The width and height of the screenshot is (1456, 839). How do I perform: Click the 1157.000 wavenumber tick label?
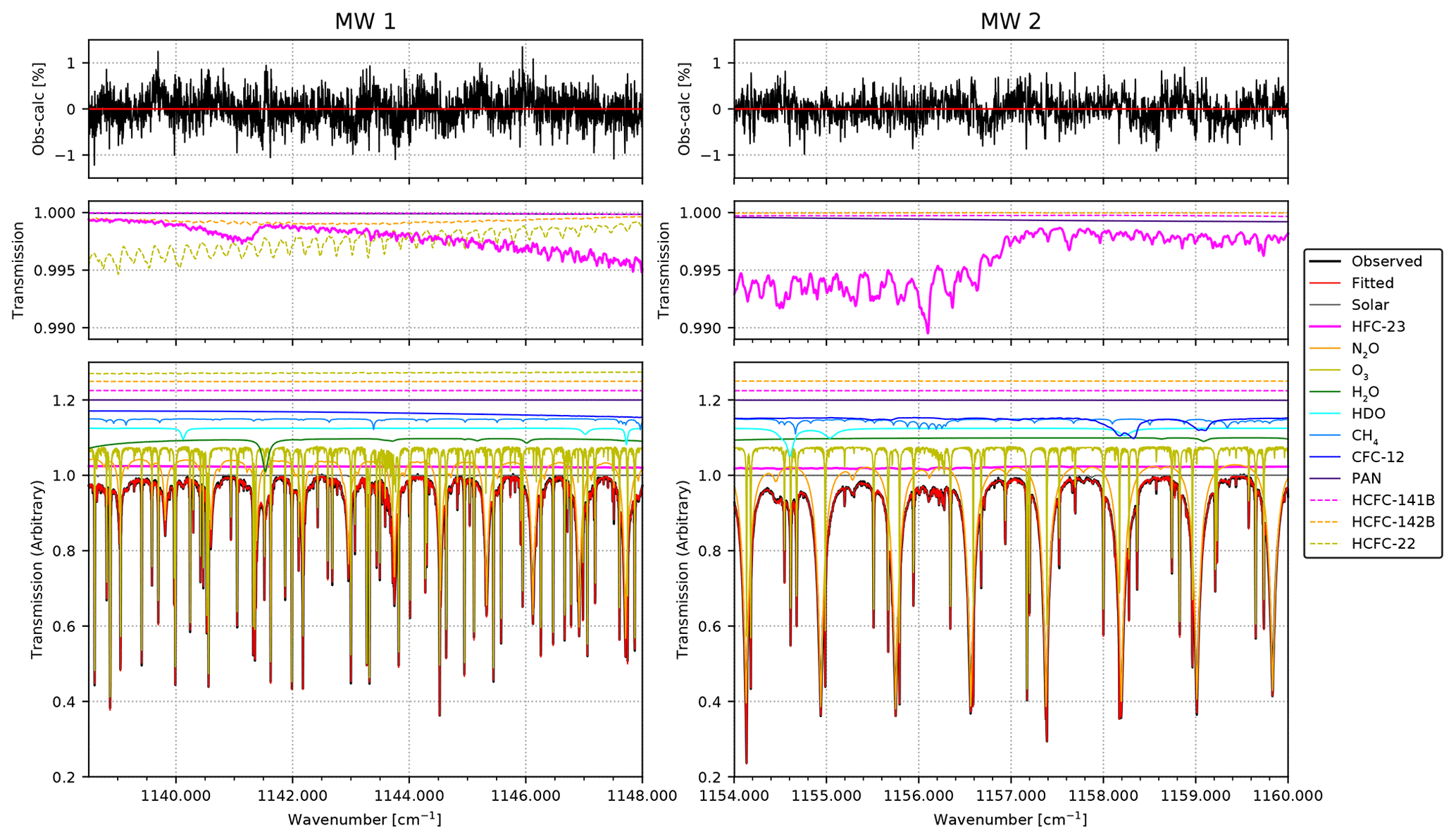[1010, 796]
